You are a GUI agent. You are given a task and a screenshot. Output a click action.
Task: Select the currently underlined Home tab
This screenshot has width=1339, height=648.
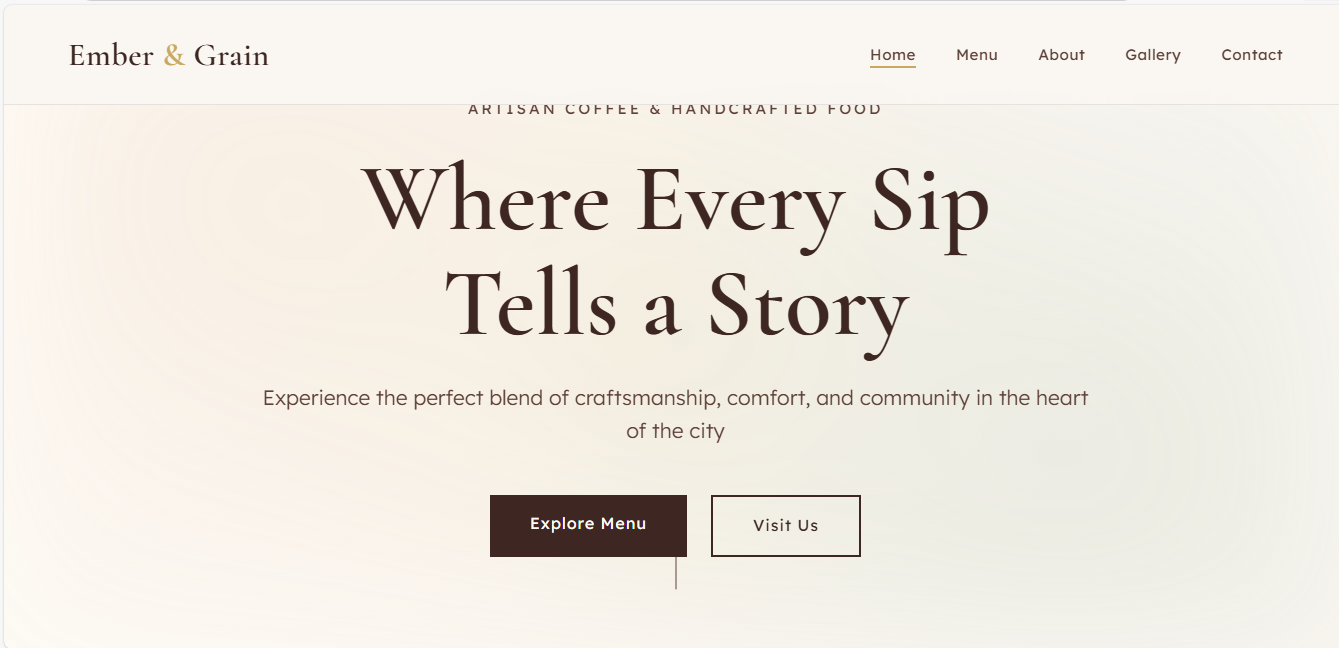[x=892, y=55]
